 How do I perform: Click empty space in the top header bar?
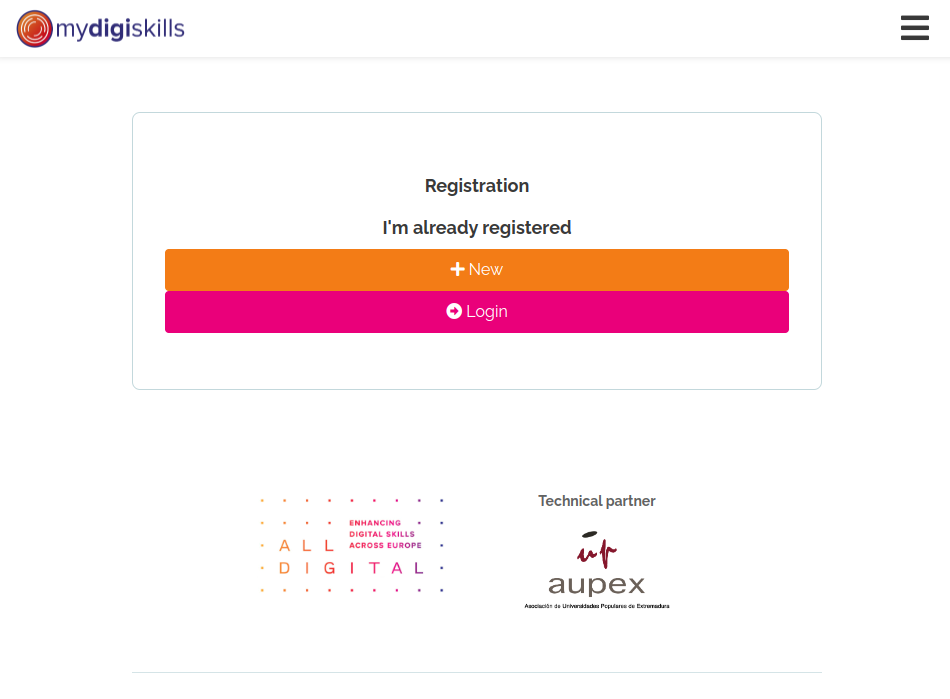540,28
